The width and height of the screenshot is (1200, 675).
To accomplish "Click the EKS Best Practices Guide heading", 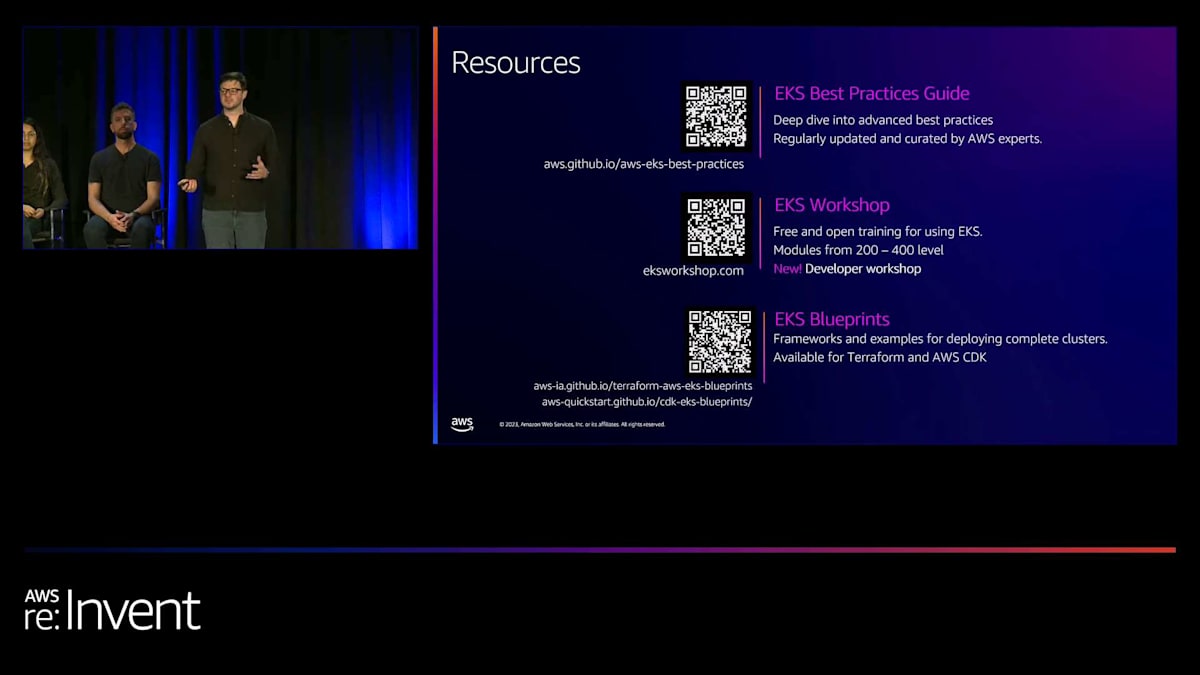I will [872, 93].
